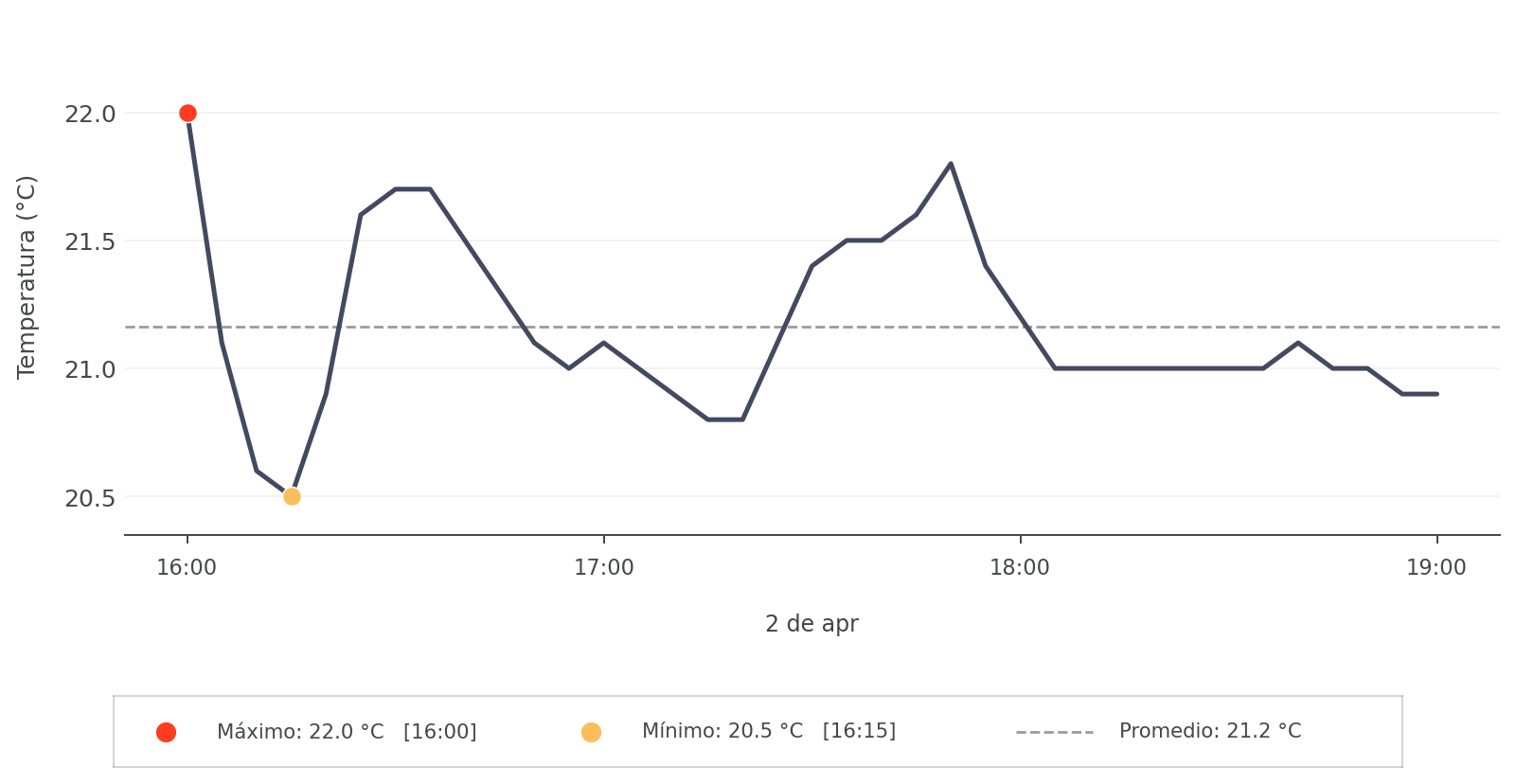Click the orange Mínimo dot in the legend
Screen dimensions: 1516x784
click(591, 732)
